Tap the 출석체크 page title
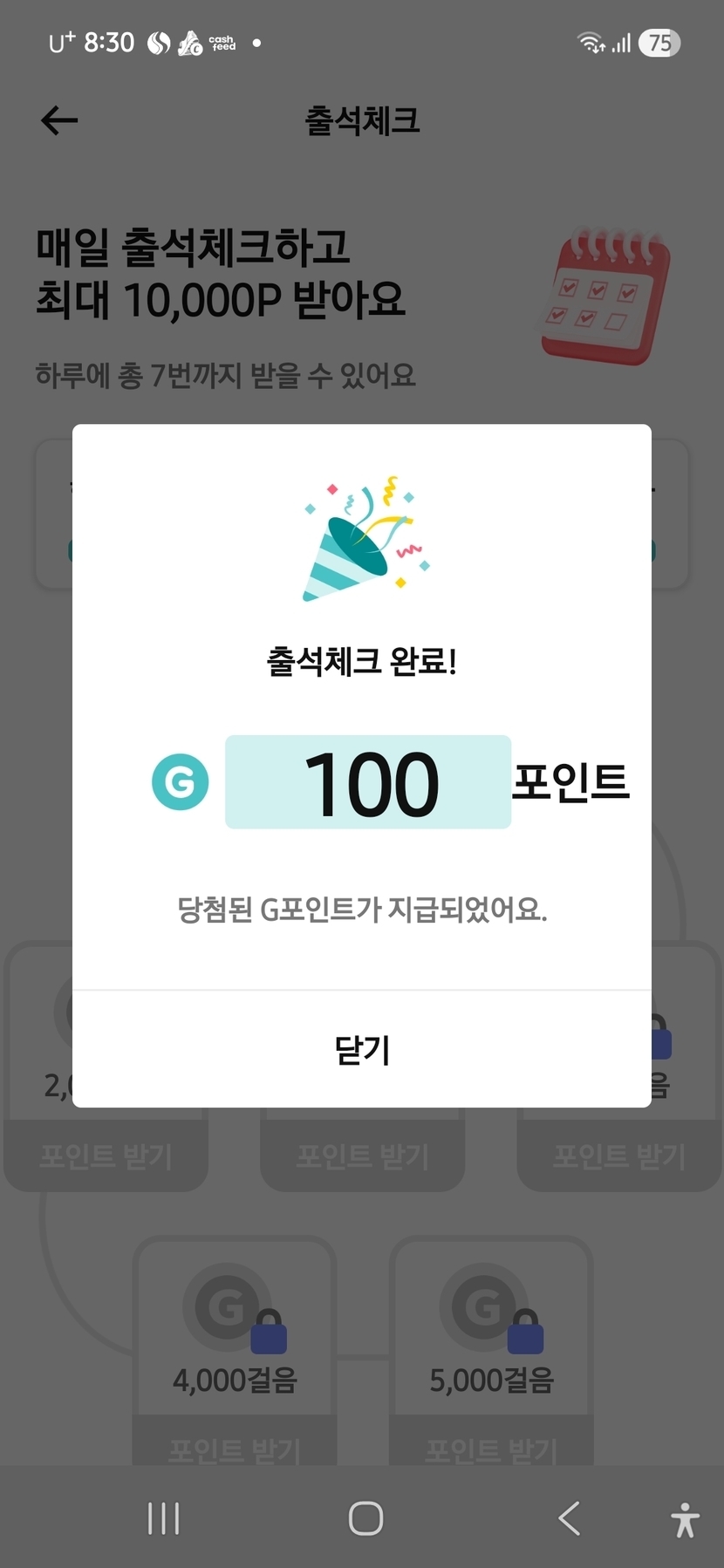Screen dimensions: 724x1568 pos(362,120)
